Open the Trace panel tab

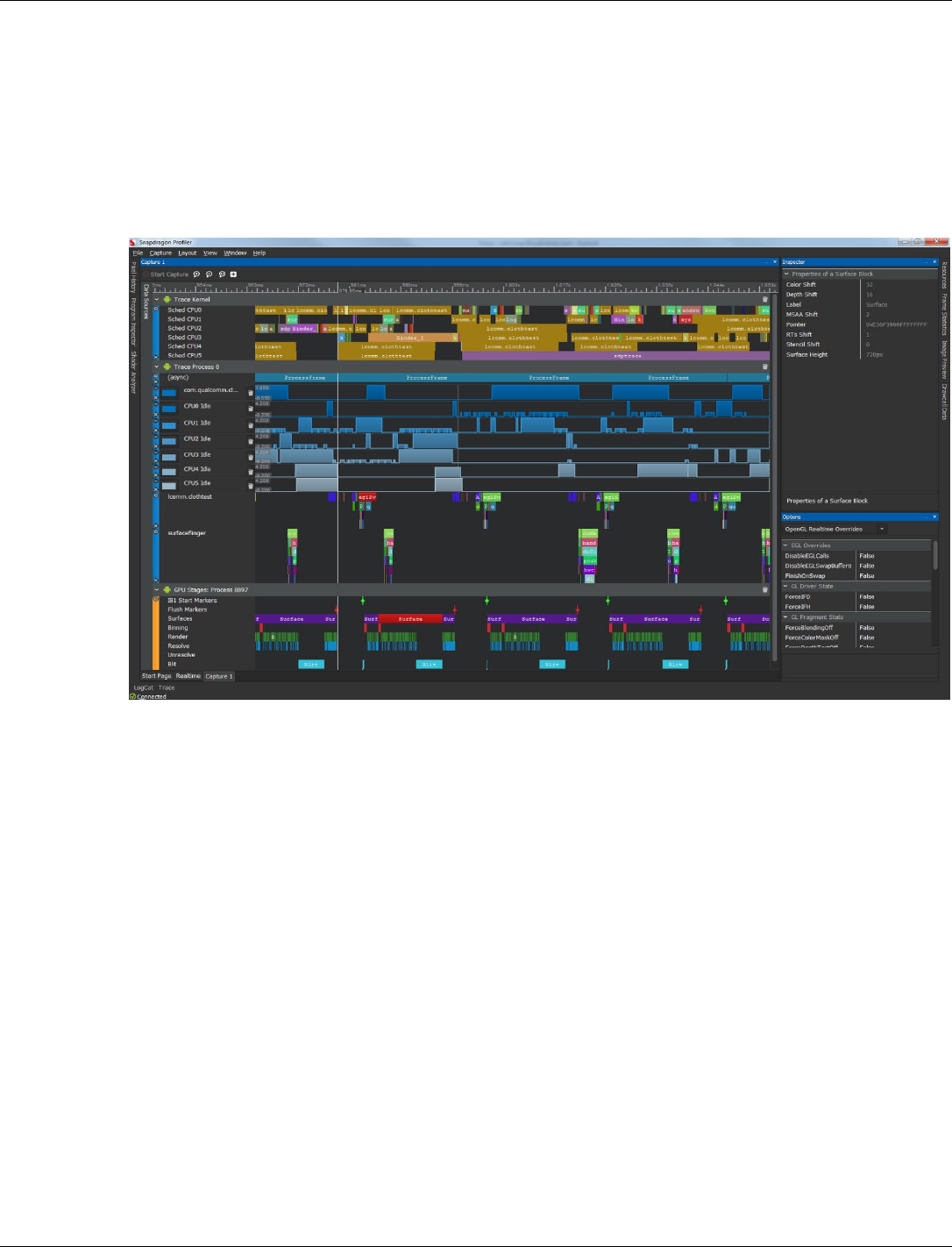click(167, 688)
